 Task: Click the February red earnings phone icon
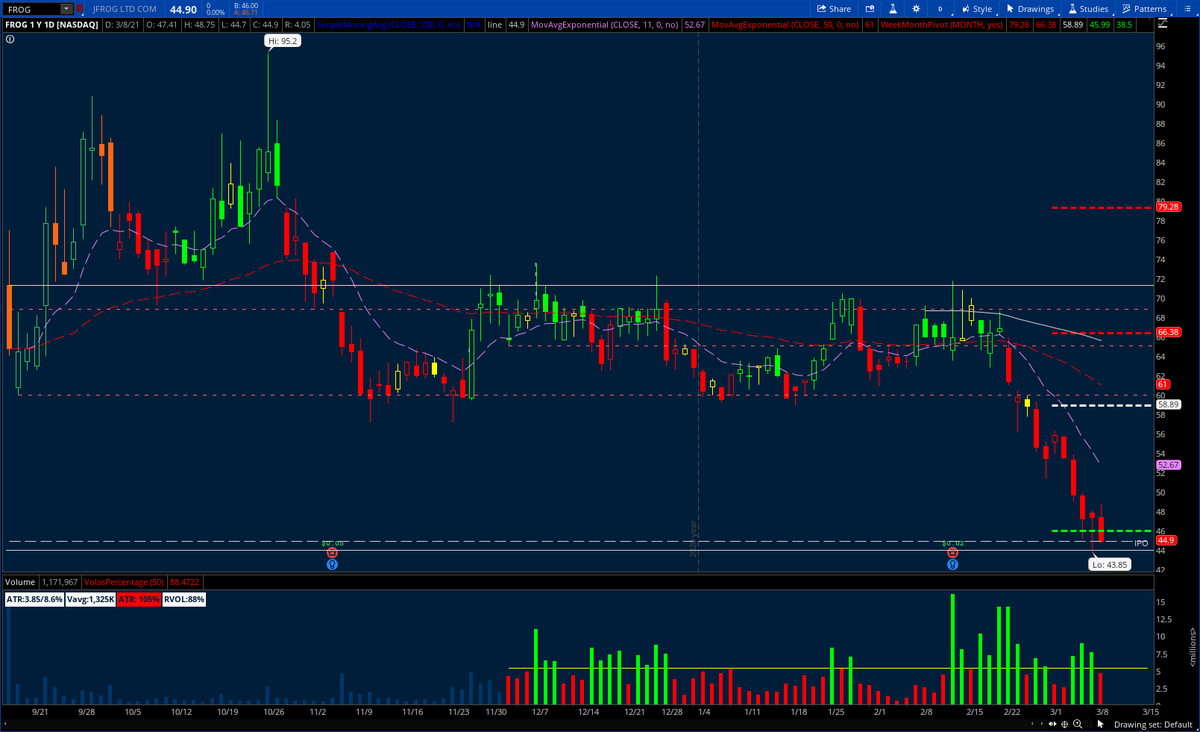953,552
